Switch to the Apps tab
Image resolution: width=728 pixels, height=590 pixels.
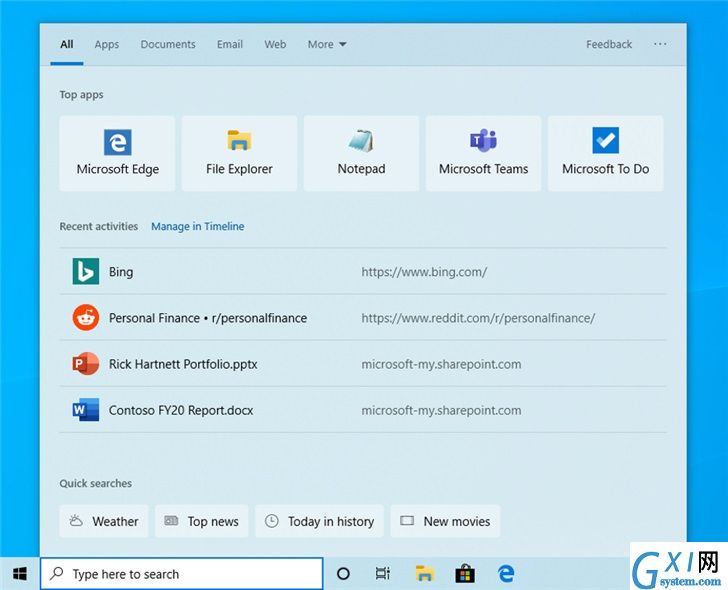tap(107, 45)
